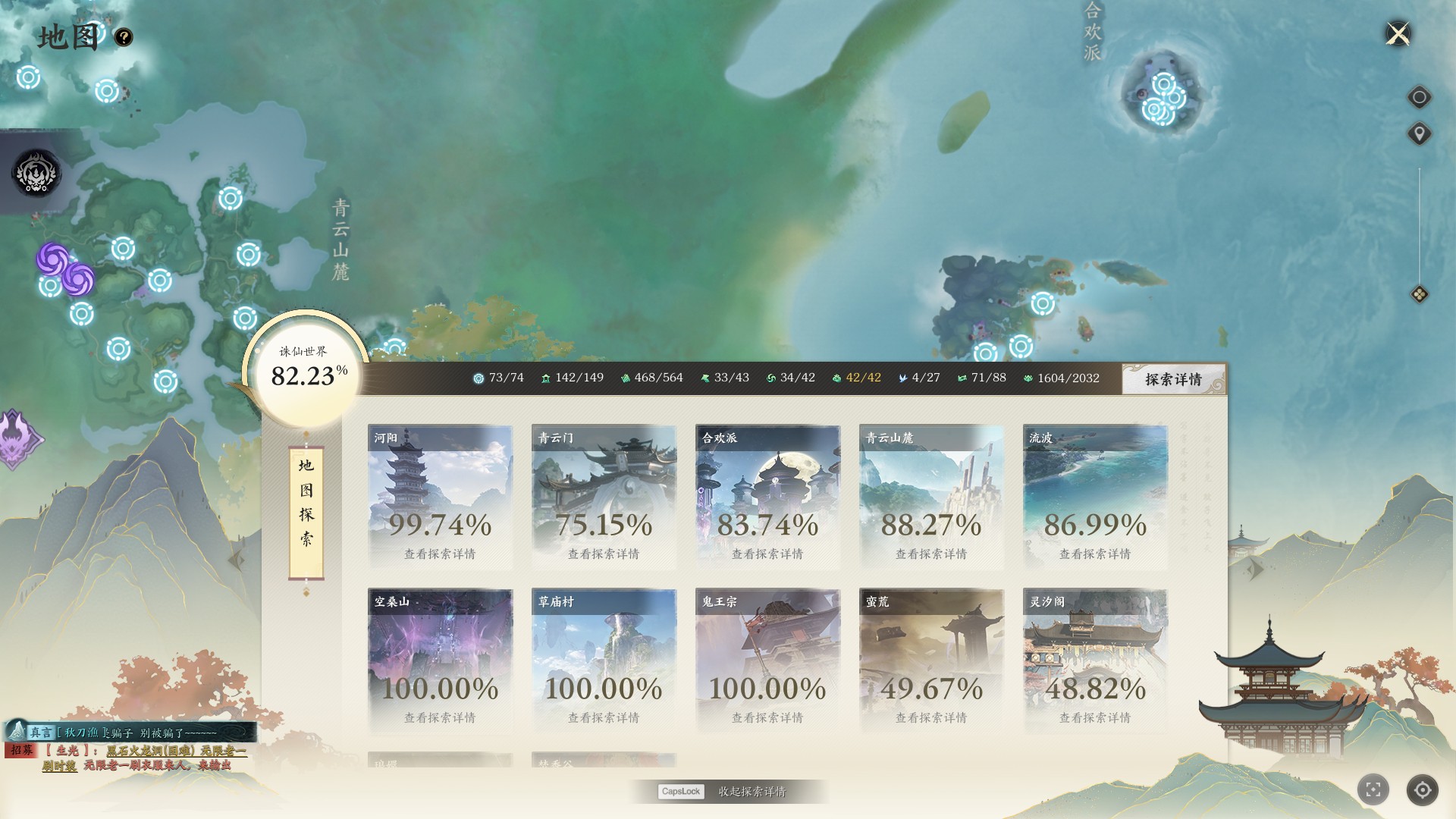
Task: Open the 空桑山 100.00% exploration card
Action: (x=441, y=661)
